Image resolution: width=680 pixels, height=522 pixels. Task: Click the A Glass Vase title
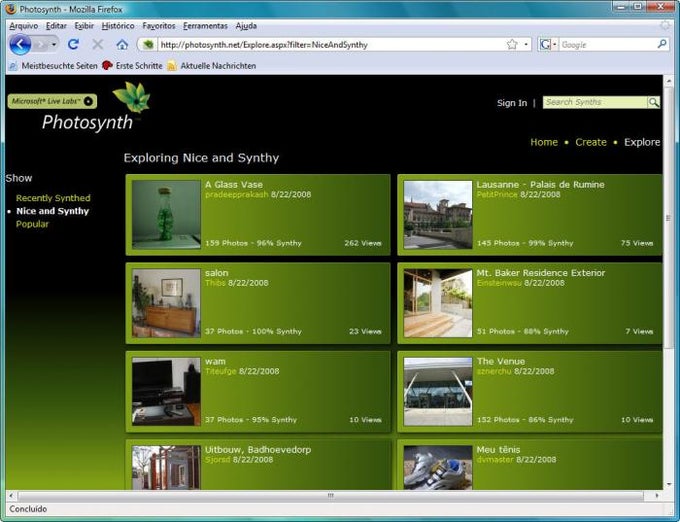(x=234, y=185)
